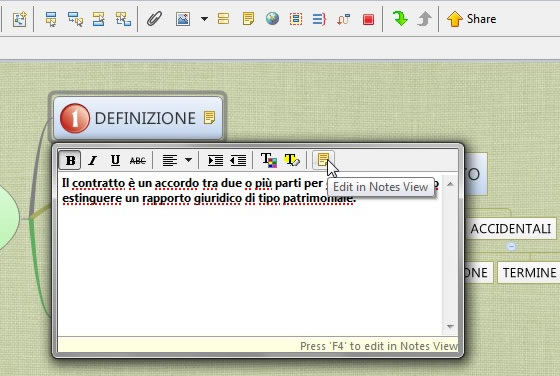The width and height of the screenshot is (560, 376).
Task: Collapse the ACCIDENTALI branch minus button
Action: (x=511, y=246)
